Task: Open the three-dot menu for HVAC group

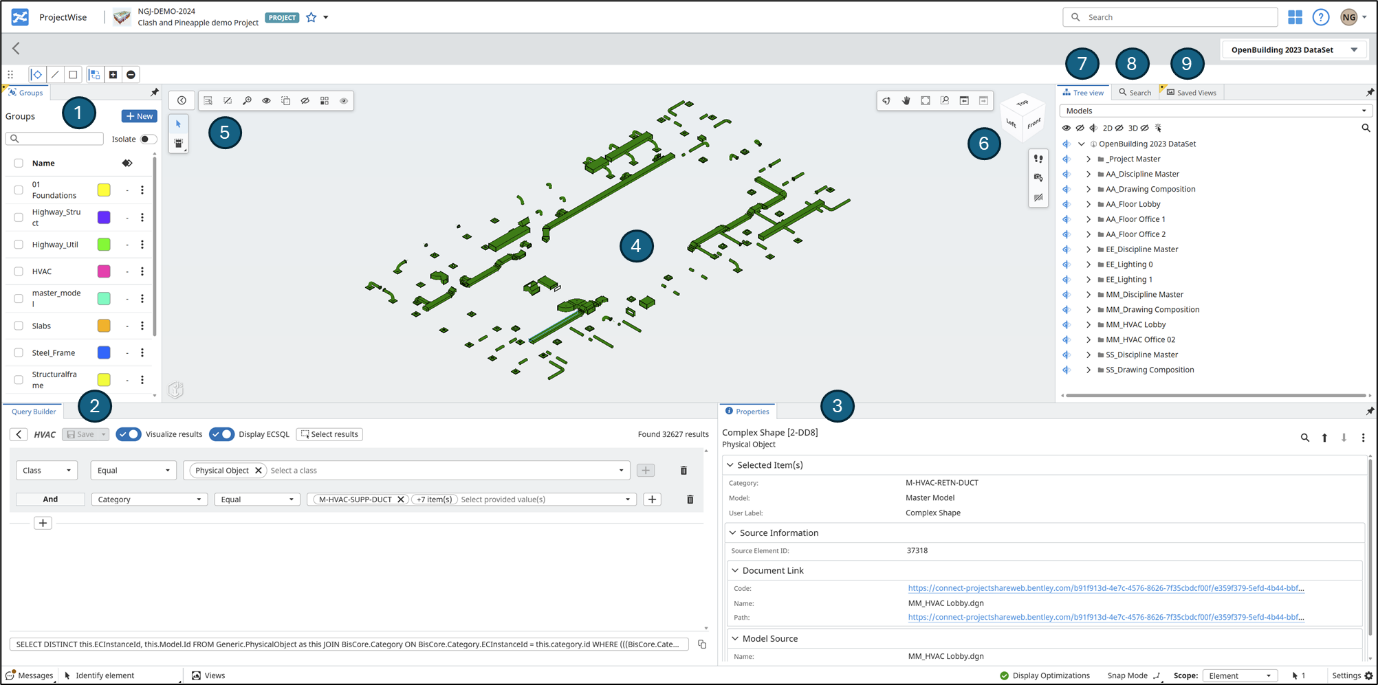Action: (142, 272)
